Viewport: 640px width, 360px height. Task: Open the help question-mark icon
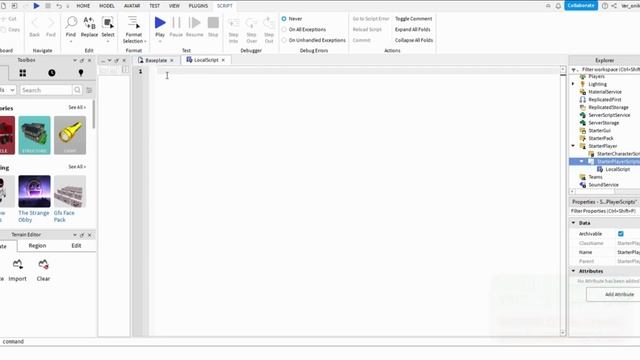(x=605, y=6)
